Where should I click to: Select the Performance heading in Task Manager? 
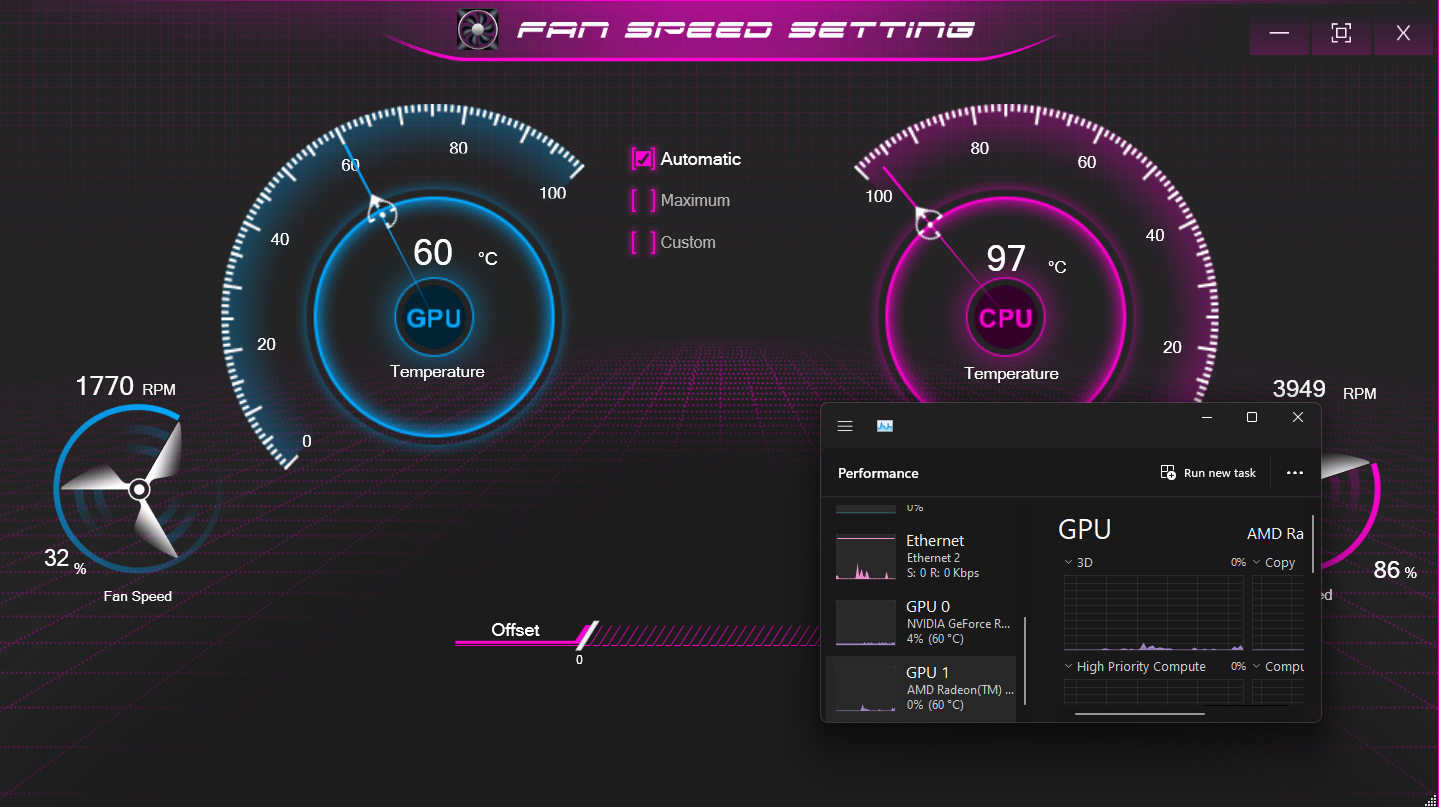(878, 472)
